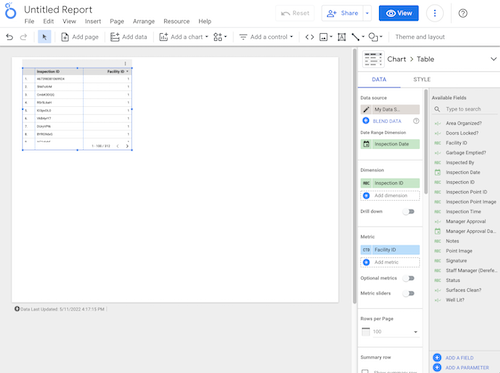Activate the selection mode arrow tool
The width and height of the screenshot is (500, 373).
tap(44, 37)
